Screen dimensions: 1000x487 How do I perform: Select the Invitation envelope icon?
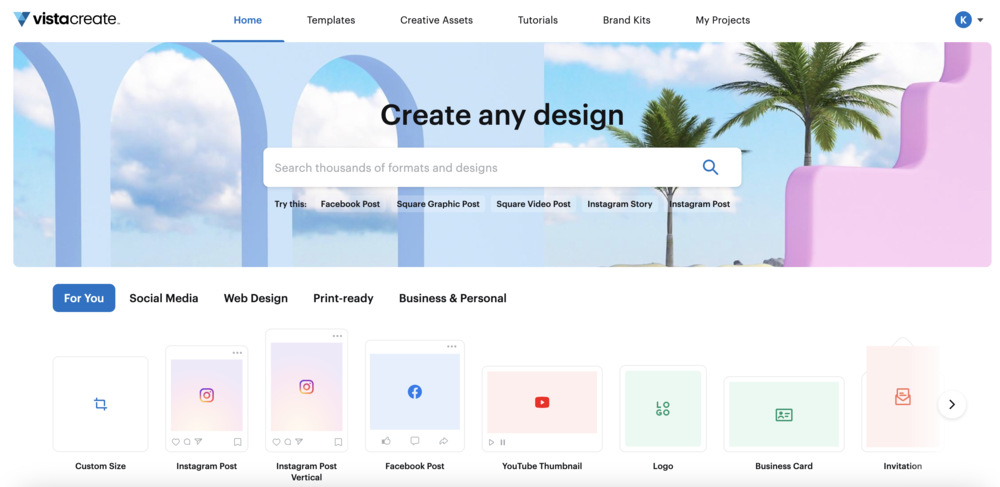(902, 397)
